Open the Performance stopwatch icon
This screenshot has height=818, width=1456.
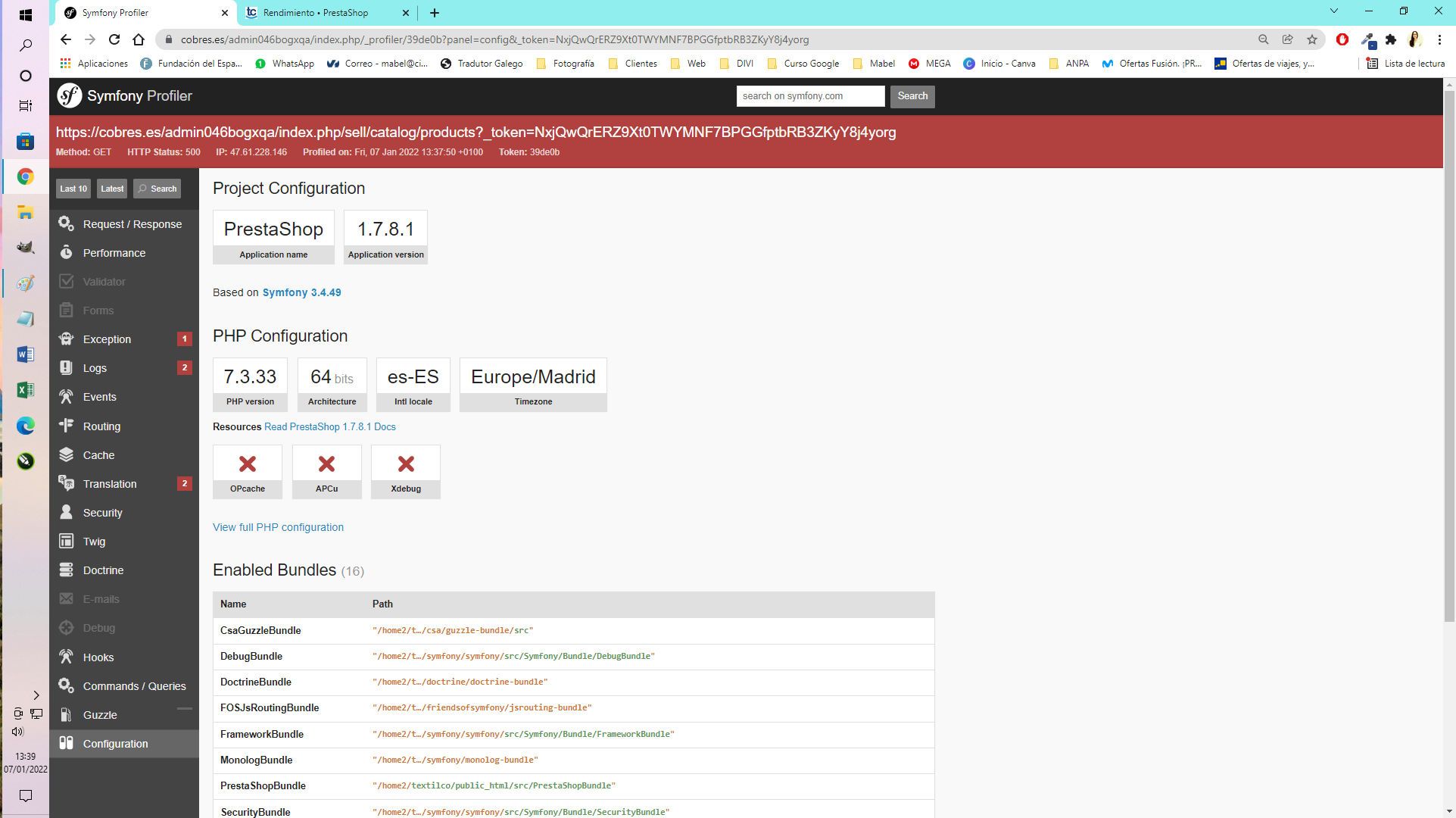66,253
